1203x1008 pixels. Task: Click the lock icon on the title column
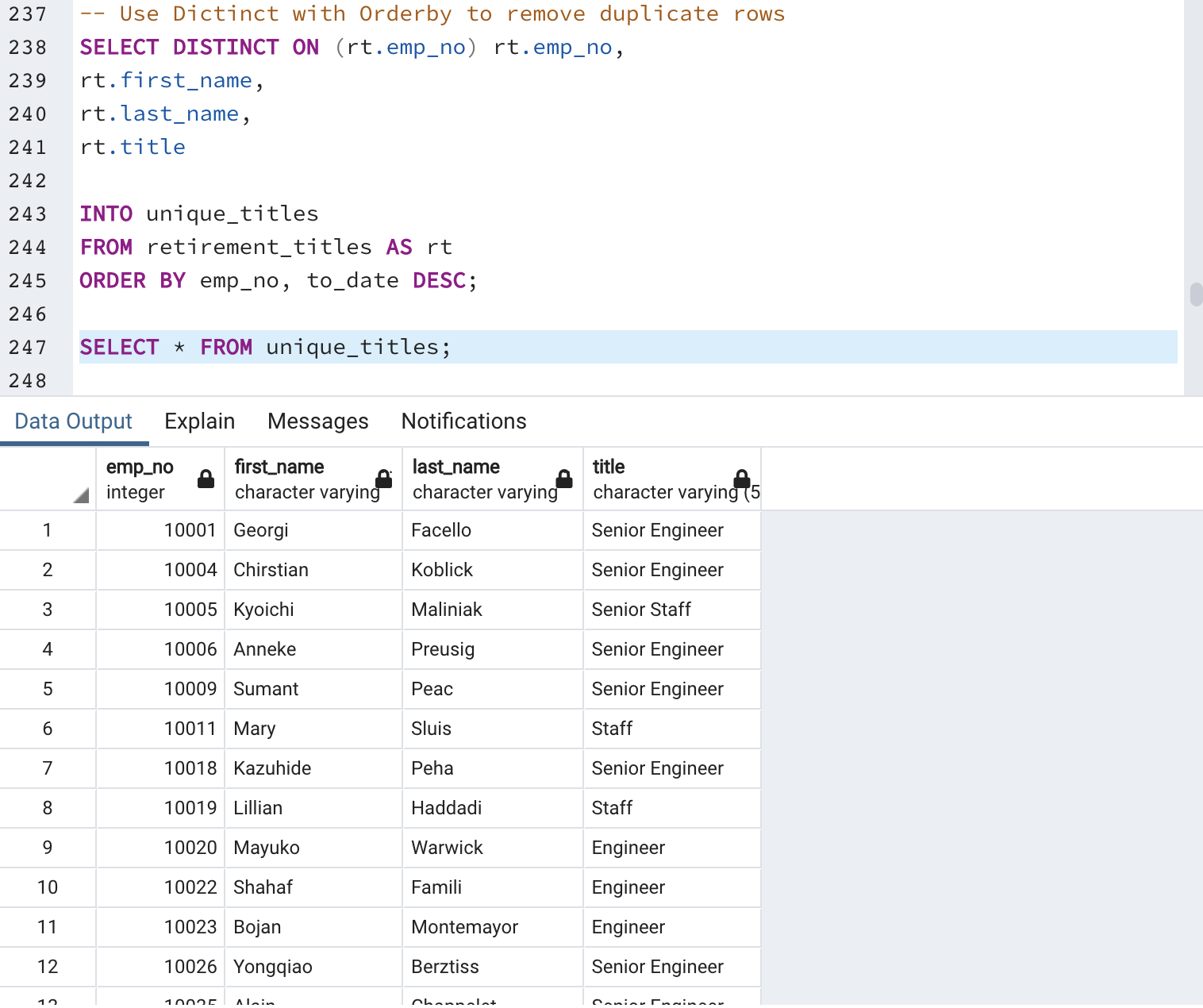click(x=743, y=479)
